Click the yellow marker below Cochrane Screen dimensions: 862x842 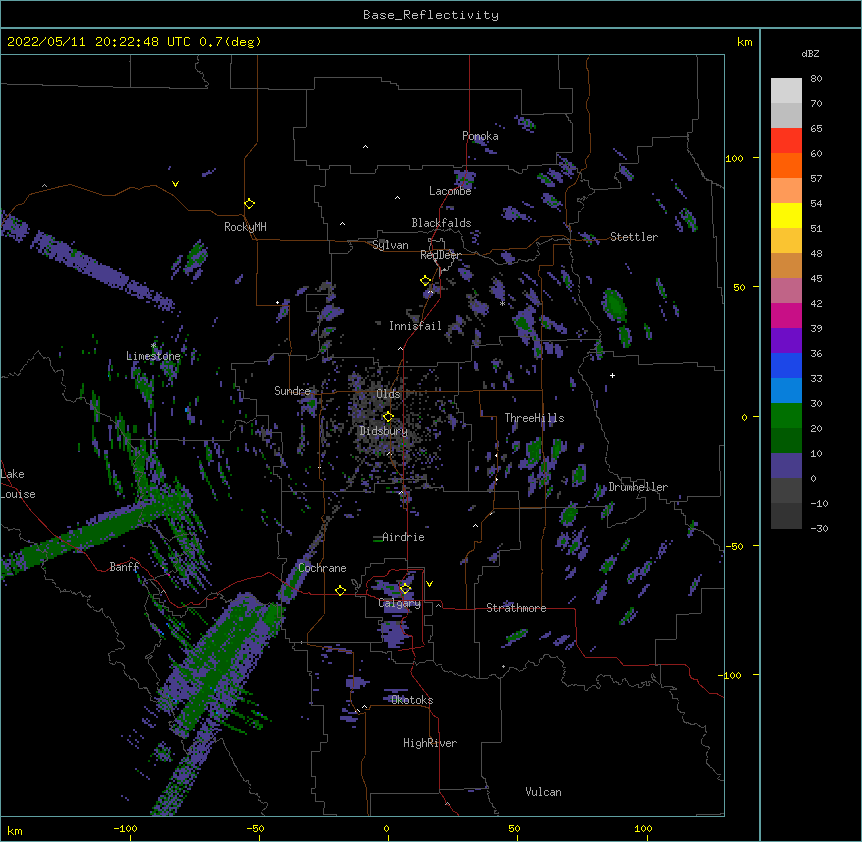340,590
